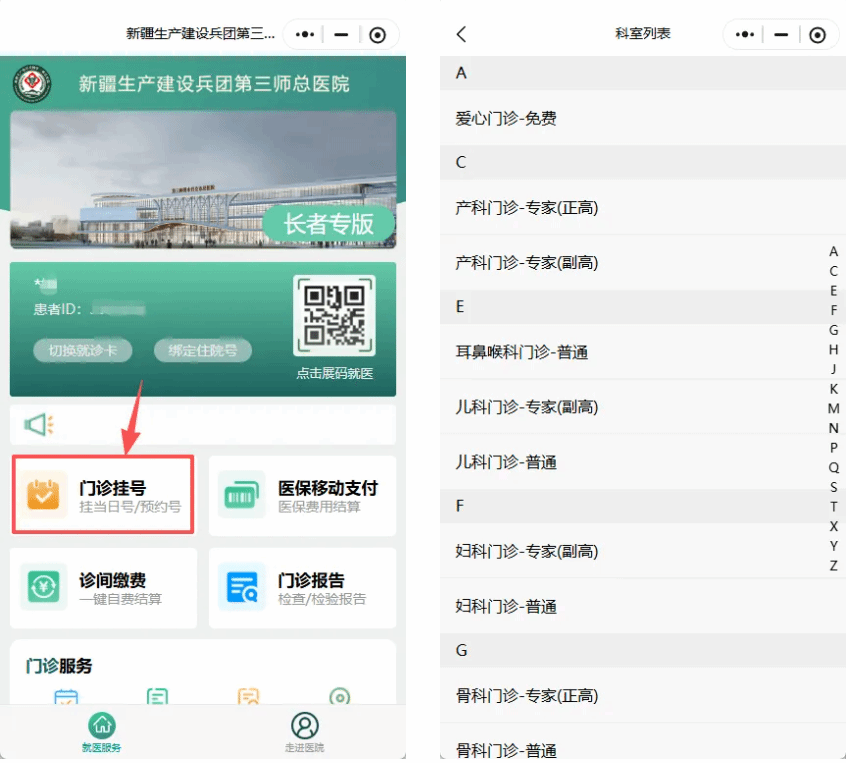Select 耳鼻喉科门诊-普通 department
Viewport: 846px width, 763px height.
click(522, 352)
